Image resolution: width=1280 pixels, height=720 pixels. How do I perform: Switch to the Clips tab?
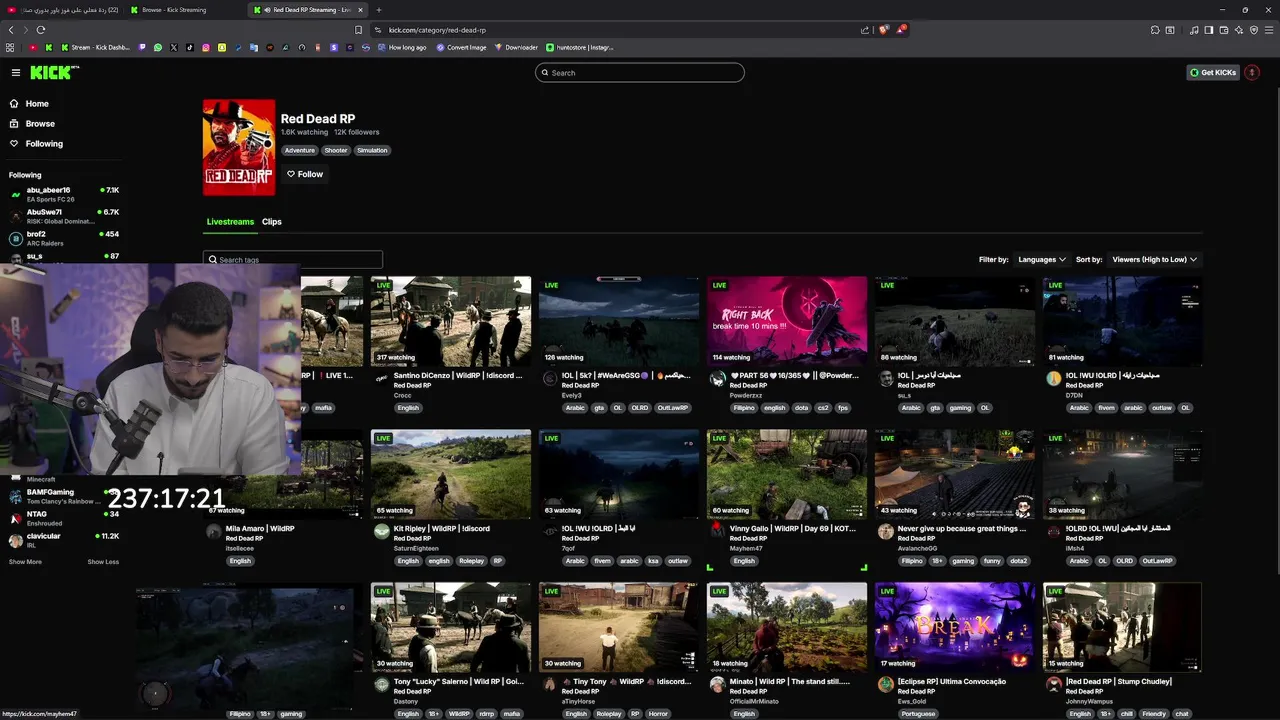[272, 222]
